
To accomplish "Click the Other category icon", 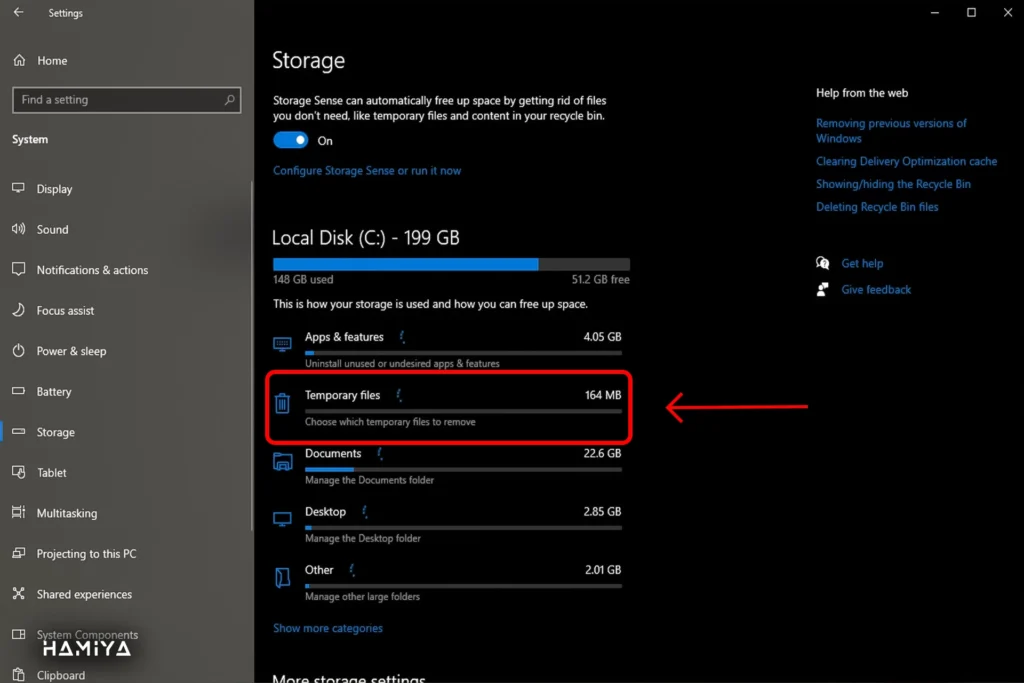I will click(283, 577).
